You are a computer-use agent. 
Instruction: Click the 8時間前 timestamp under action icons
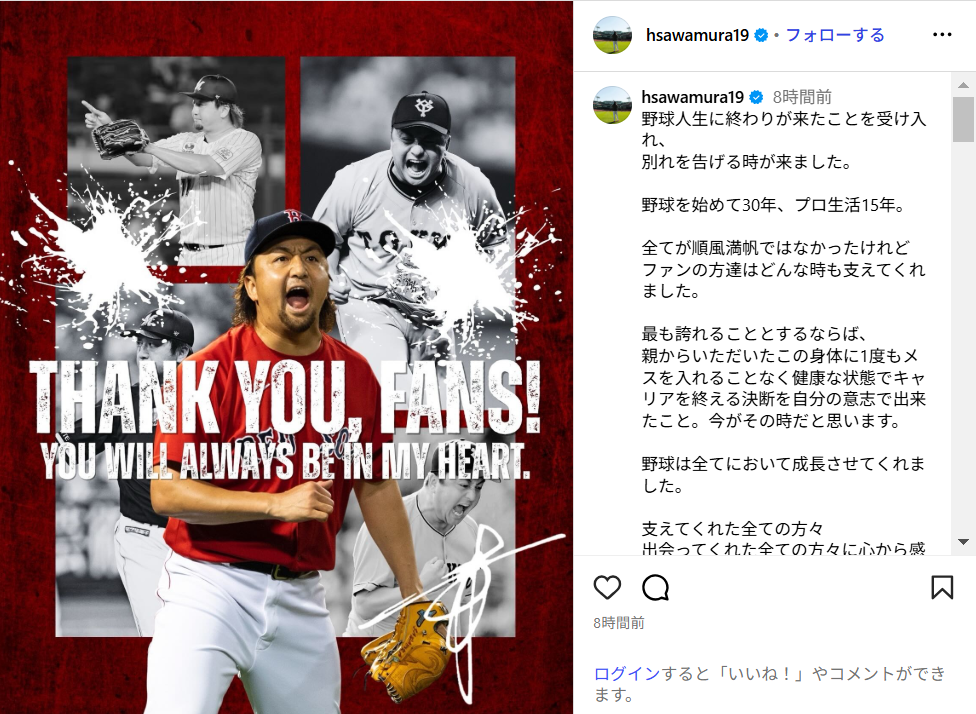tap(618, 623)
